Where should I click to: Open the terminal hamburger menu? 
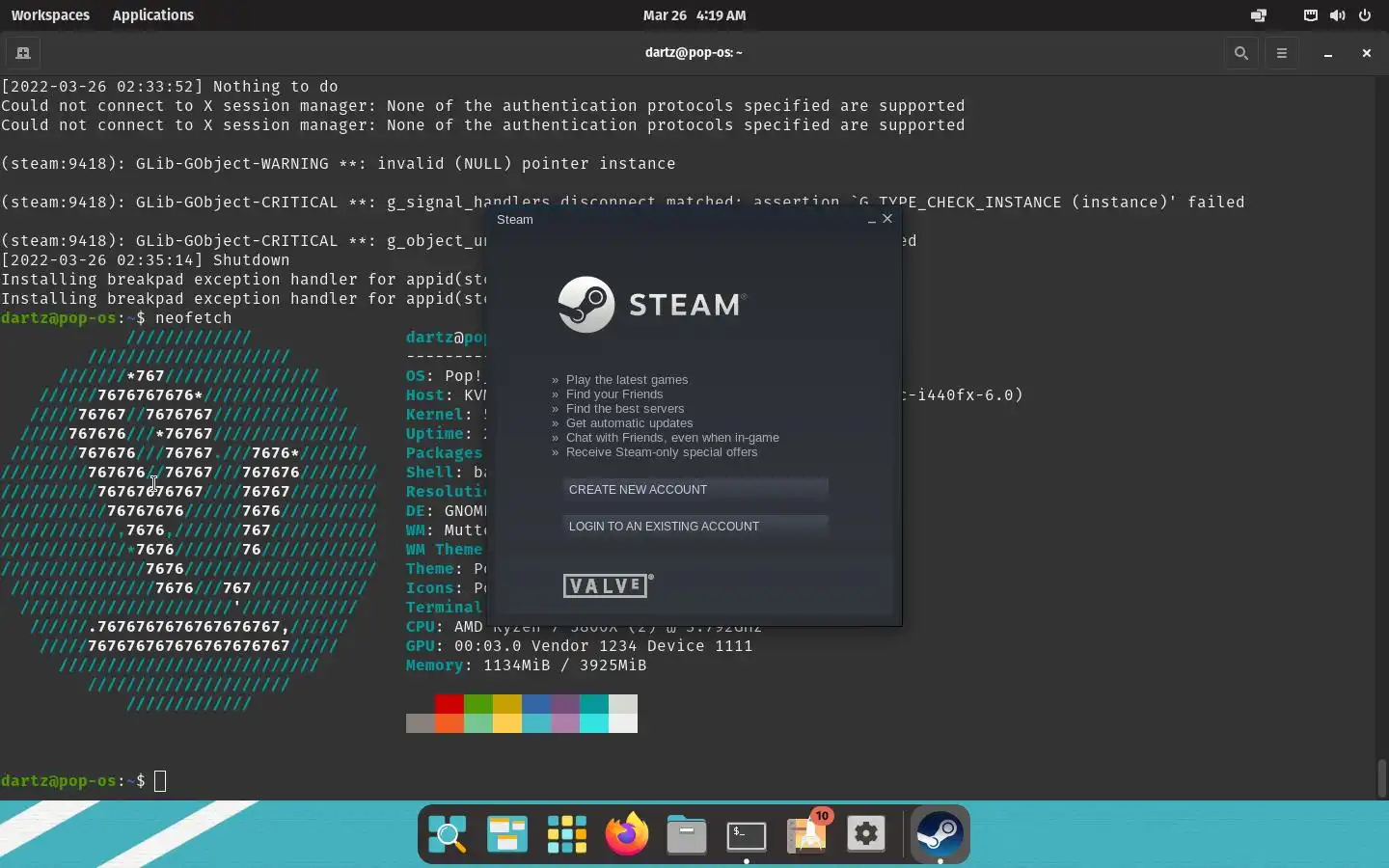point(1282,53)
